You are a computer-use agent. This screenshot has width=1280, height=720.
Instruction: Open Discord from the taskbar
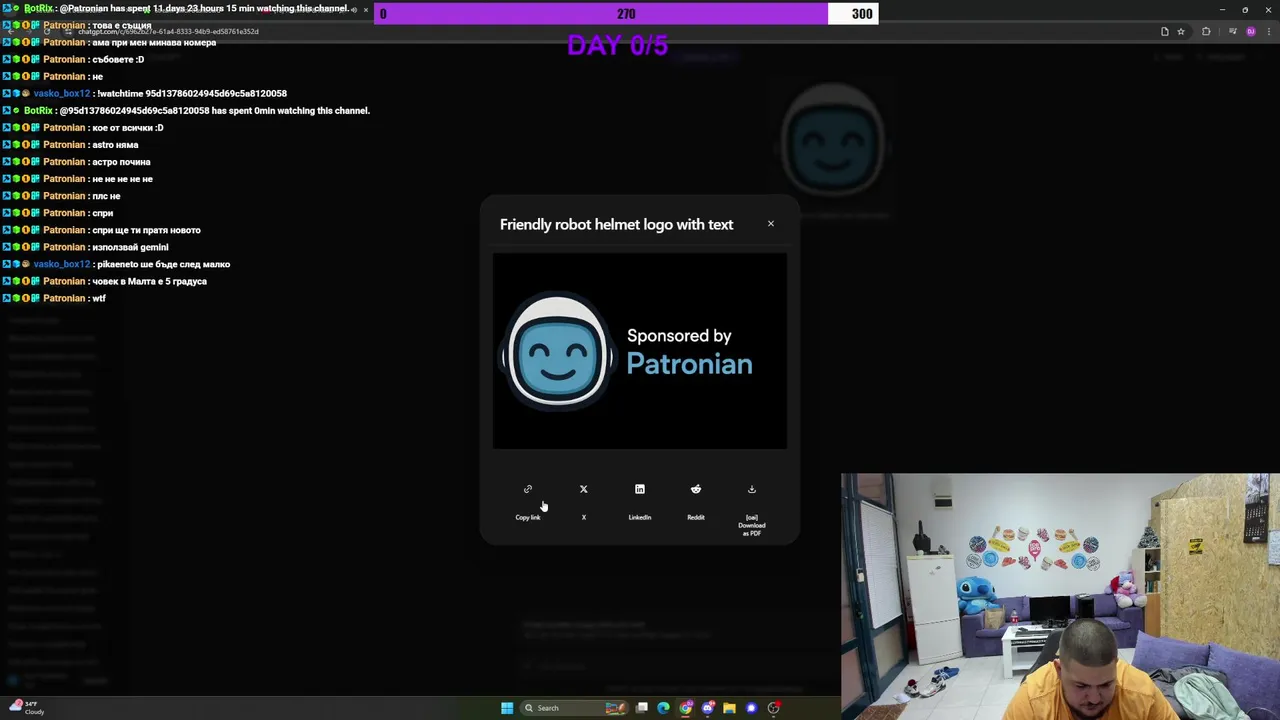(708, 708)
